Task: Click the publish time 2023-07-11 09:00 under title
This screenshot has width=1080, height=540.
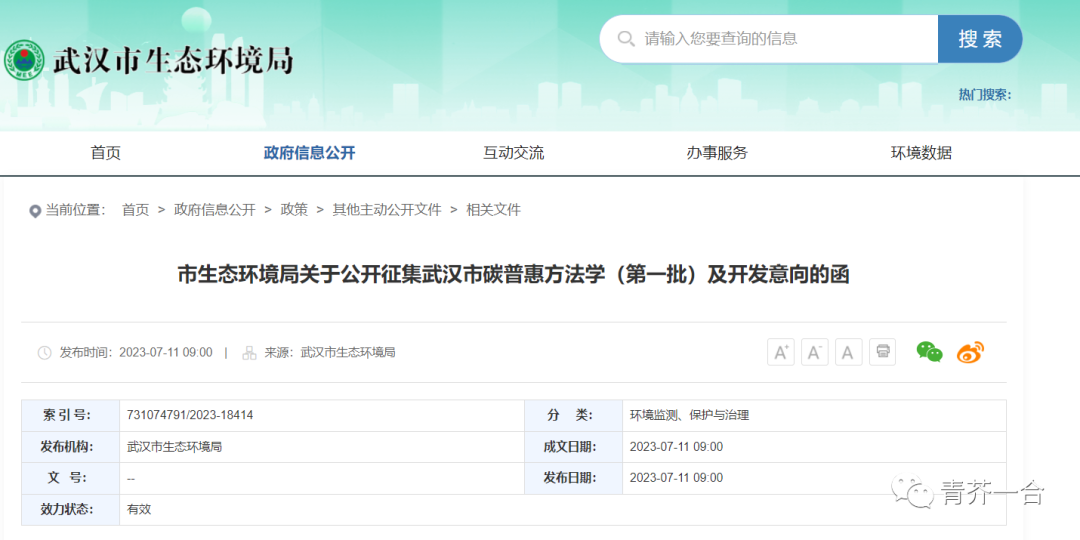Action: (166, 353)
